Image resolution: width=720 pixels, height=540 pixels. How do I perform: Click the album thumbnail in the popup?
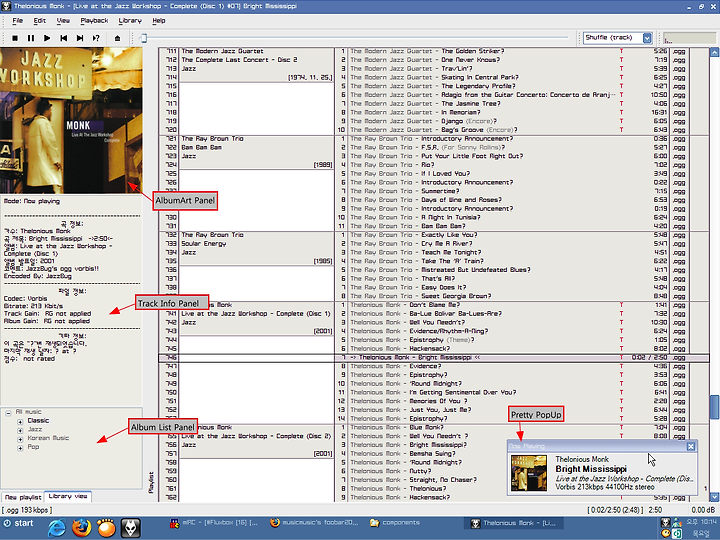pos(529,473)
